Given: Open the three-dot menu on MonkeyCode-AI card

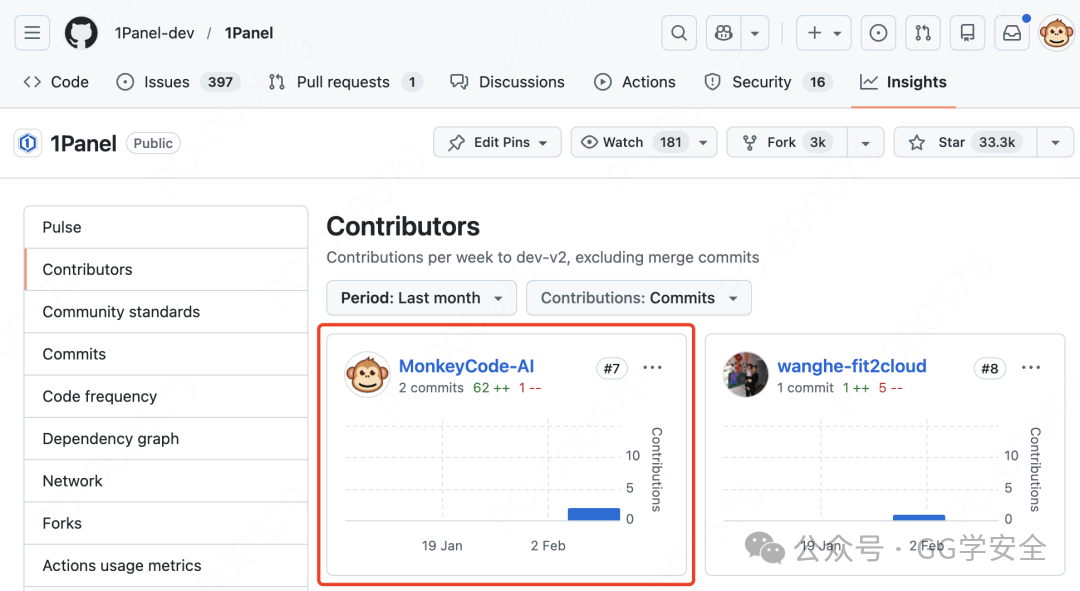Looking at the screenshot, I should (x=652, y=368).
